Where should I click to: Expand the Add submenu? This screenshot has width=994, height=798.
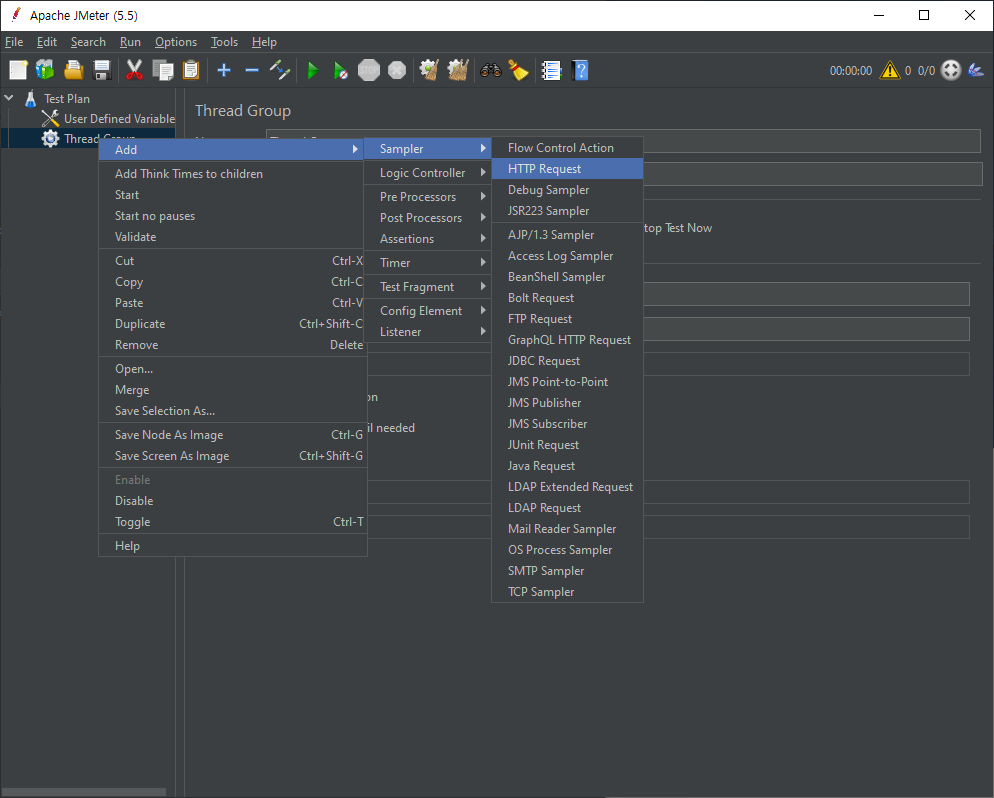click(231, 150)
